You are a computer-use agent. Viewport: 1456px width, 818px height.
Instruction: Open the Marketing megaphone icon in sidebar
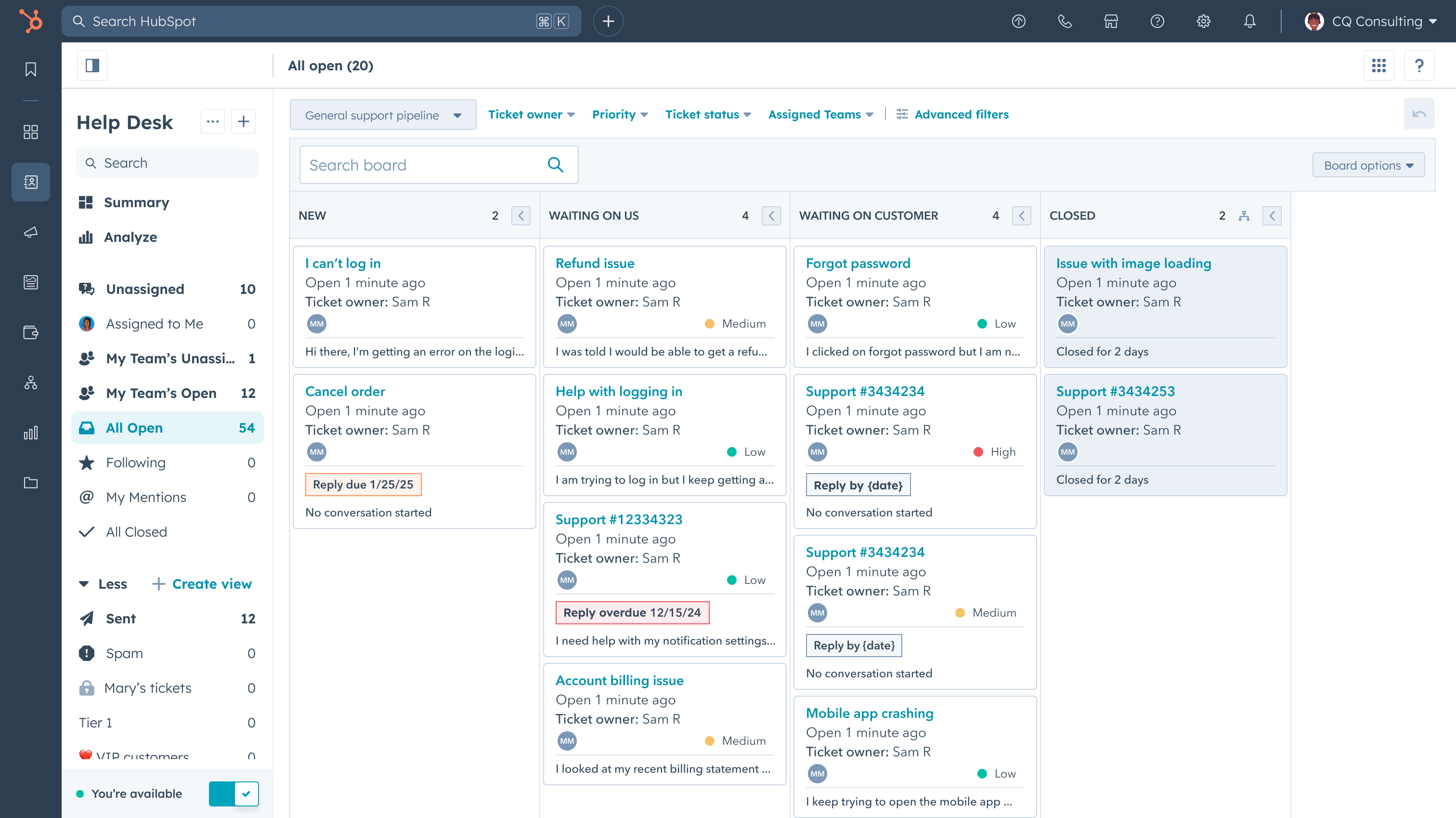coord(30,232)
